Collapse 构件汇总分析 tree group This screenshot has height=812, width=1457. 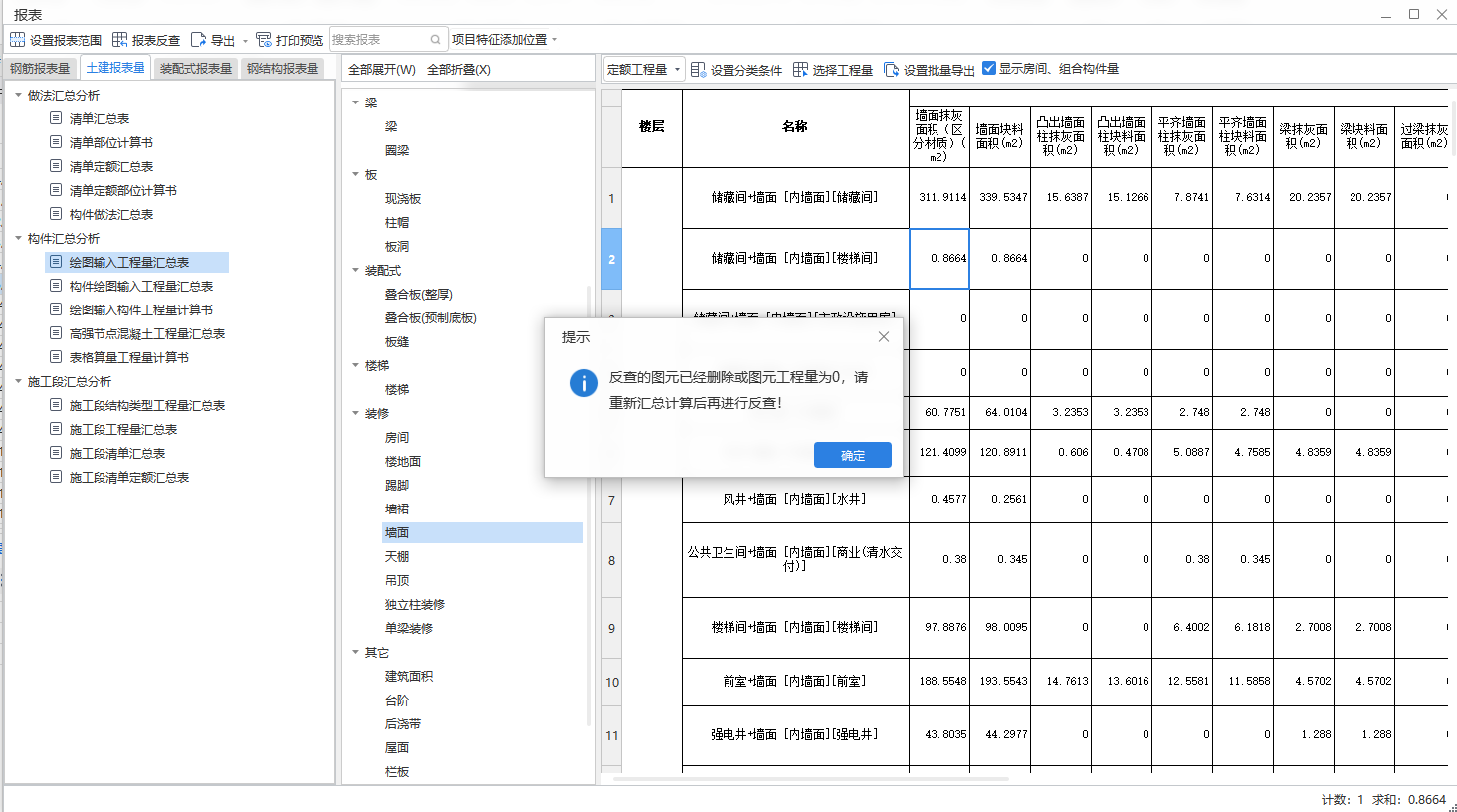(18, 238)
